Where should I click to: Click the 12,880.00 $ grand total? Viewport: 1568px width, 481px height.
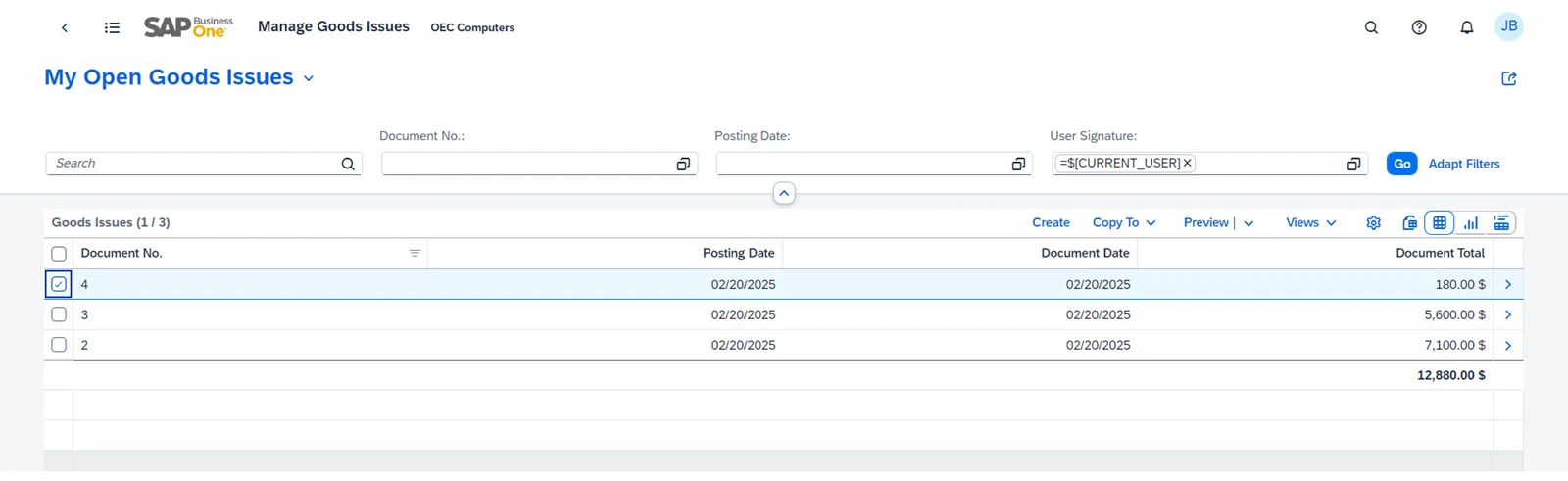click(x=1451, y=375)
